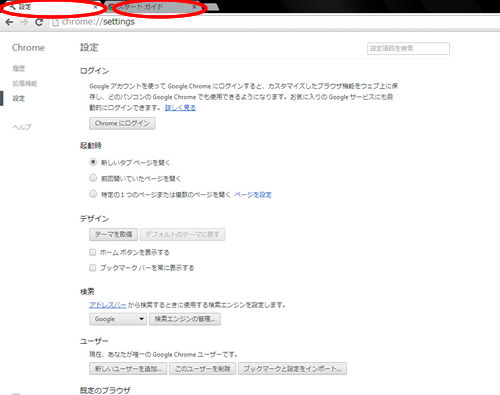Follow the アドレスバー link
The image size is (500, 395).
point(108,305)
